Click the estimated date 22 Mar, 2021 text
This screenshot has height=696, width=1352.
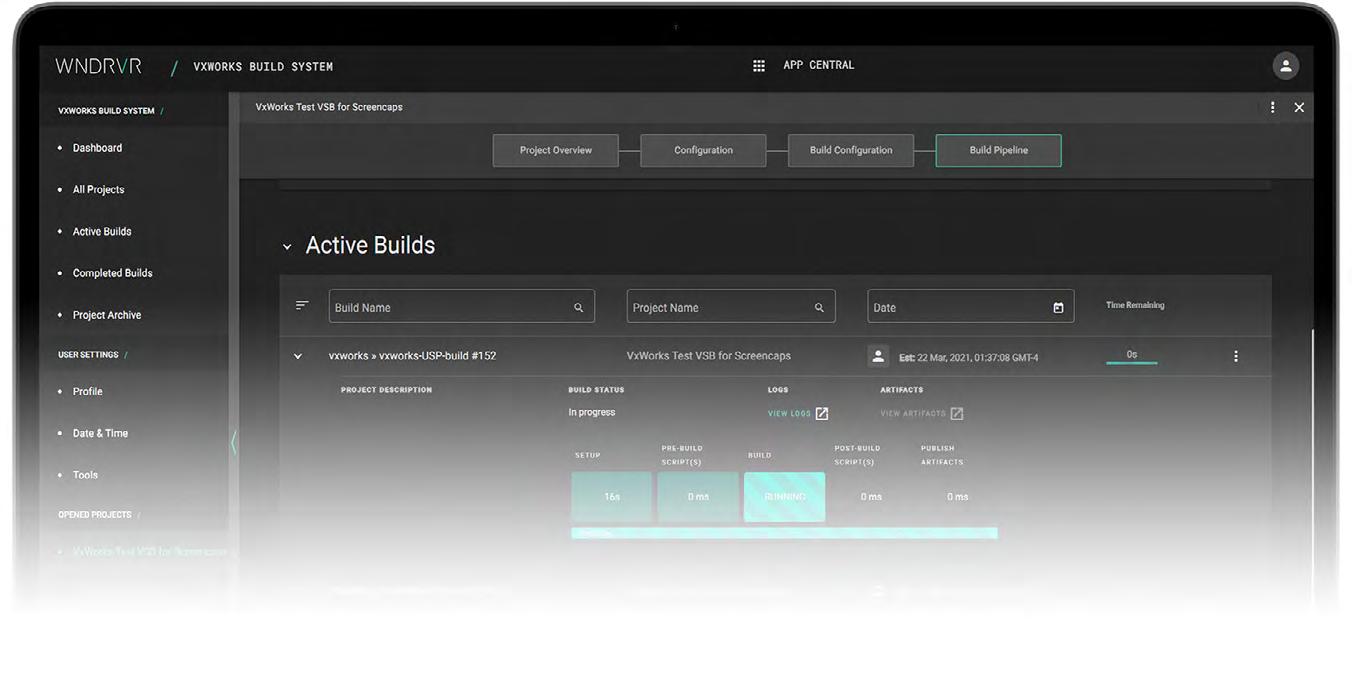tap(968, 357)
